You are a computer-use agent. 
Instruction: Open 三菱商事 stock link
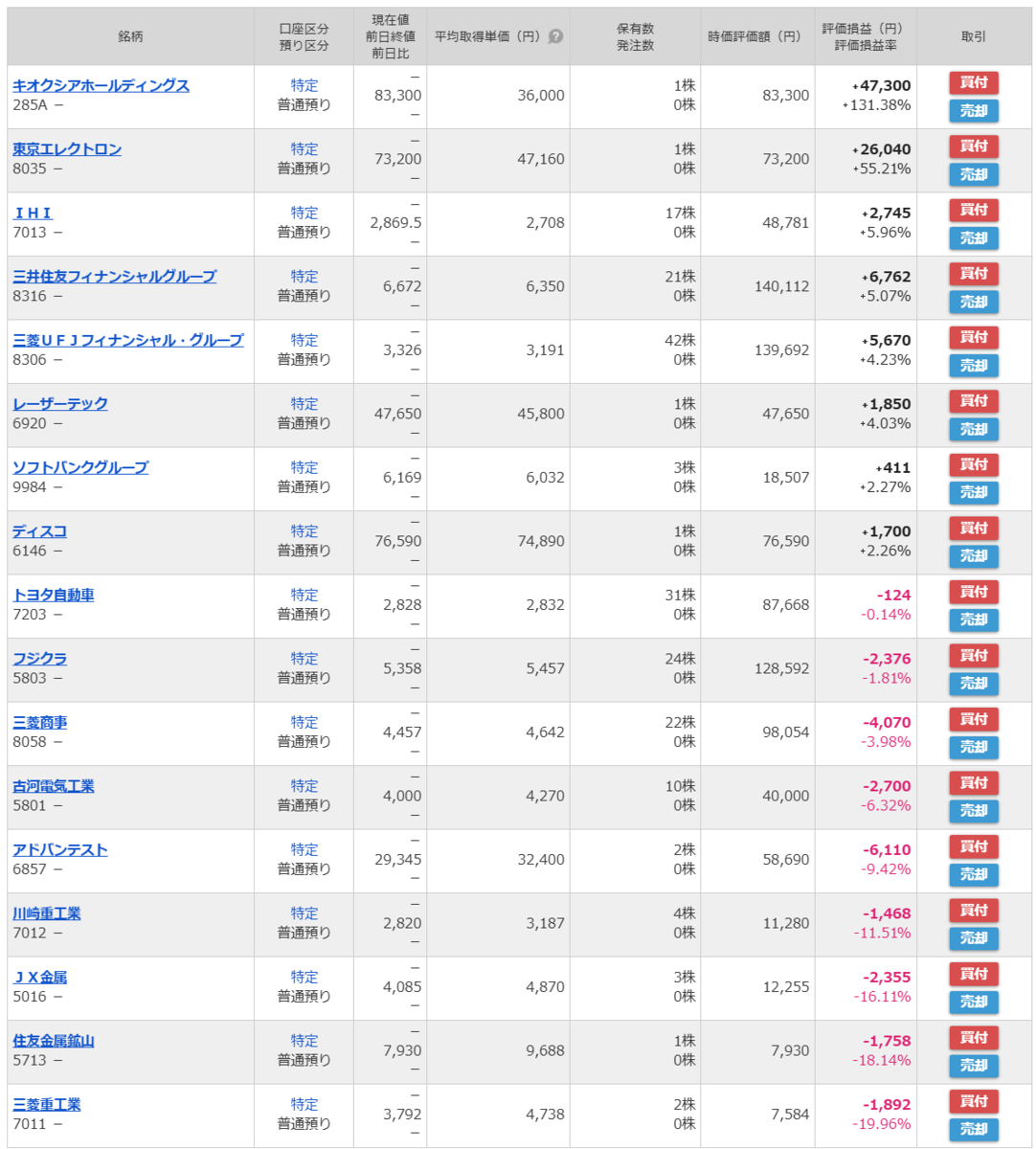point(39,722)
